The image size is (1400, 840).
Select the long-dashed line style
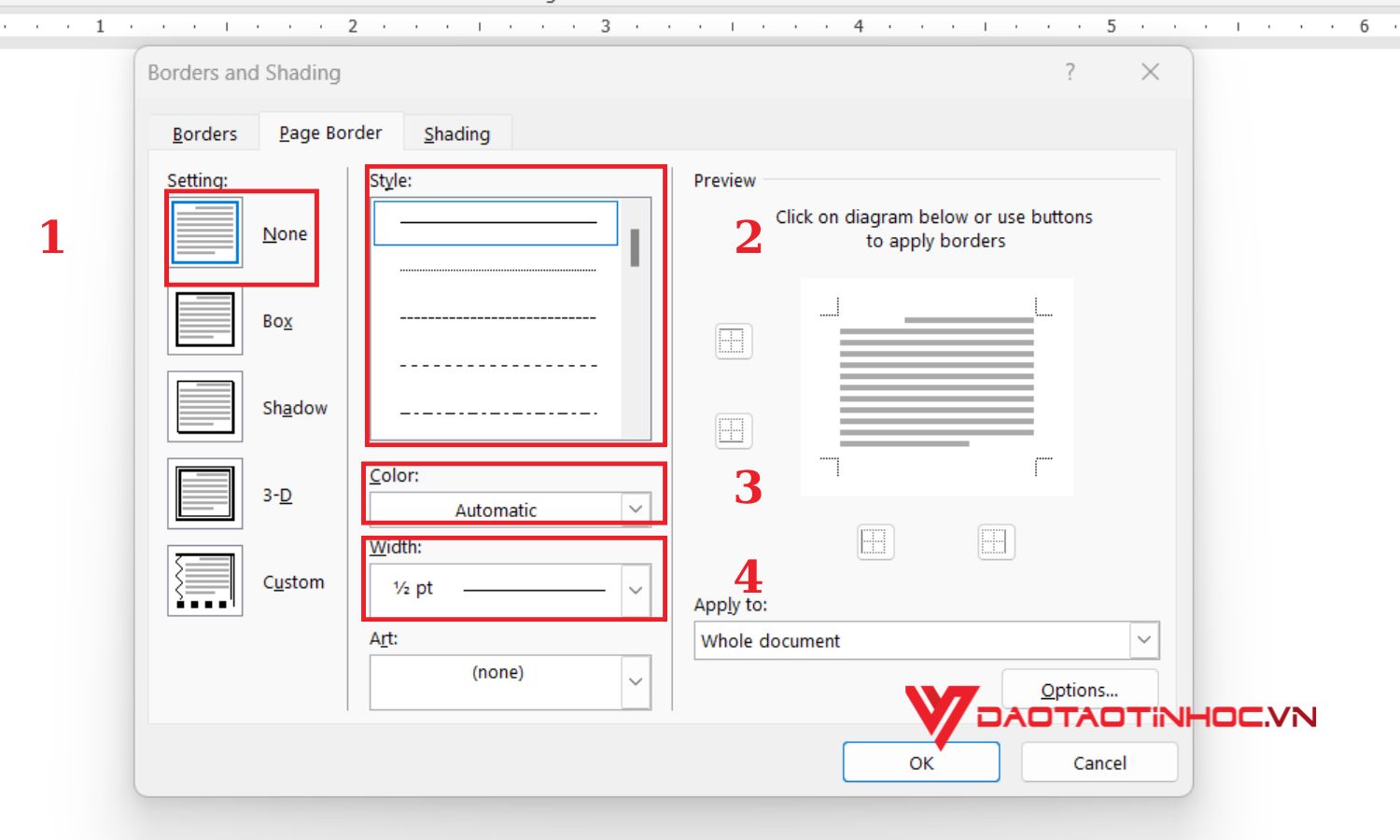point(496,365)
